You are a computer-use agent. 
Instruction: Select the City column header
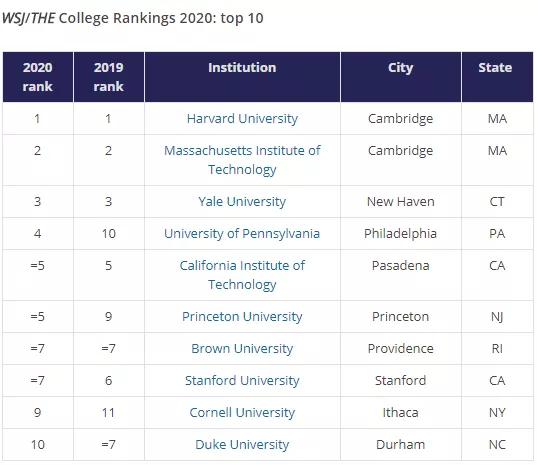pos(401,77)
